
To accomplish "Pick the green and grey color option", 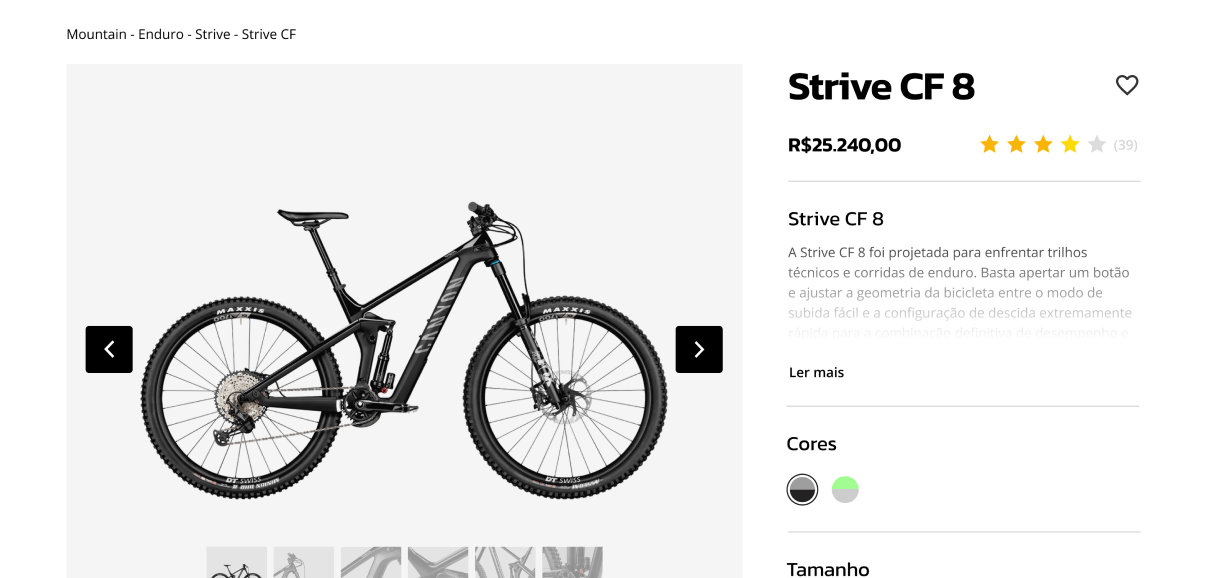I will click(x=845, y=490).
